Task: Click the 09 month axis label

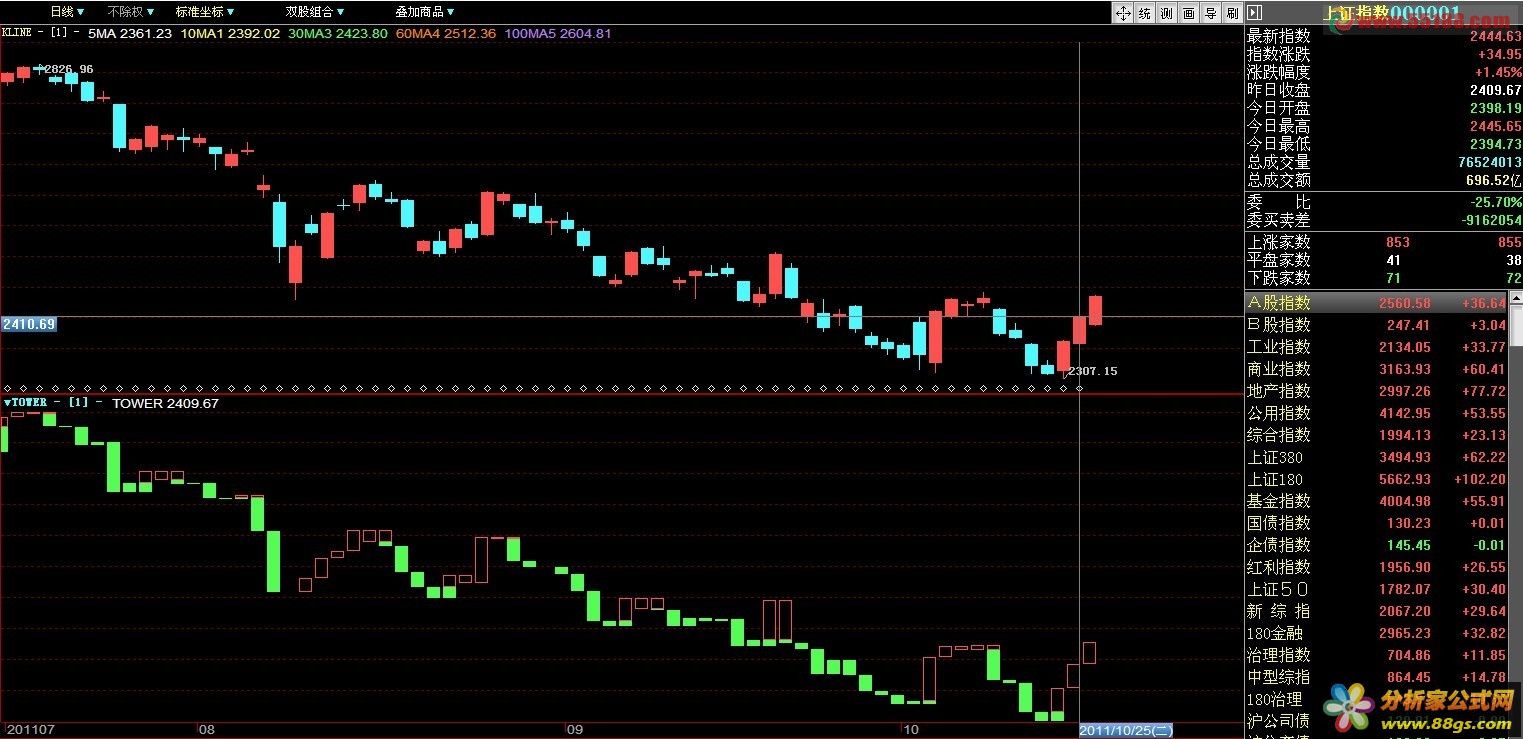Action: tap(574, 730)
